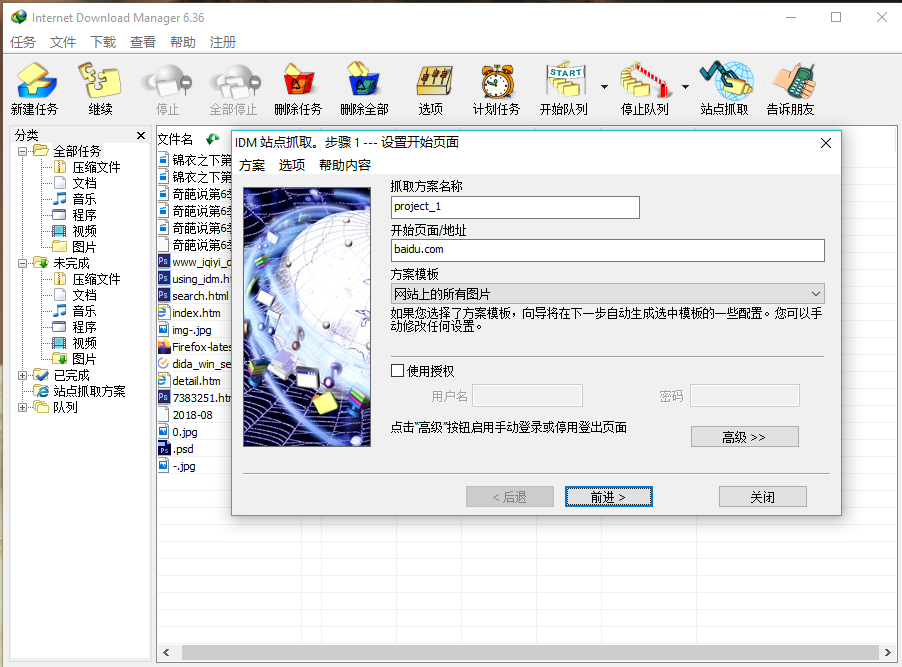
Task: Collapse the 未完成 tree node
Action: [22, 264]
